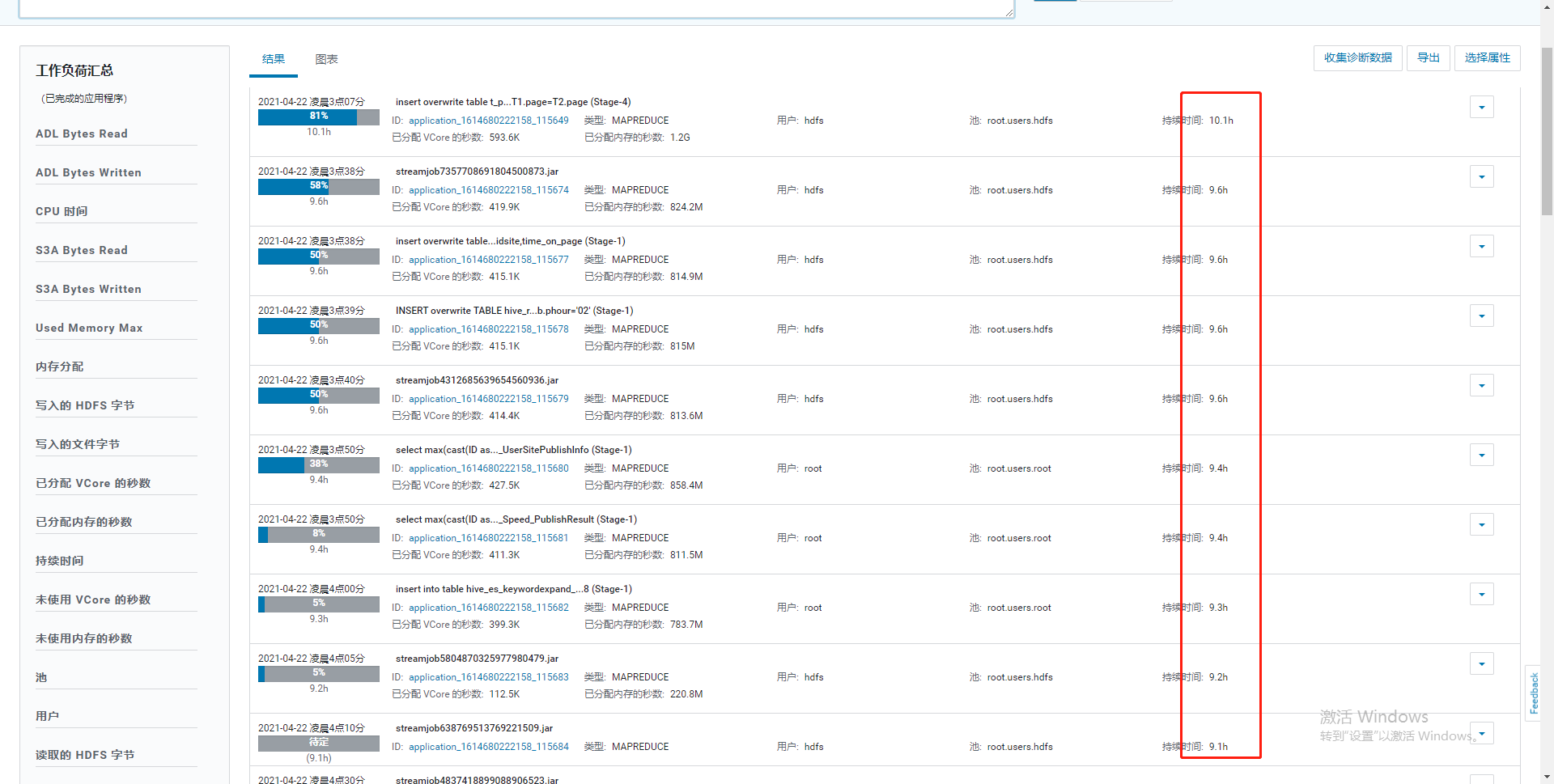Viewport: 1554px width, 784px height.
Task: Open dropdown for application_1614680222158_115680 row
Action: [x=1481, y=455]
